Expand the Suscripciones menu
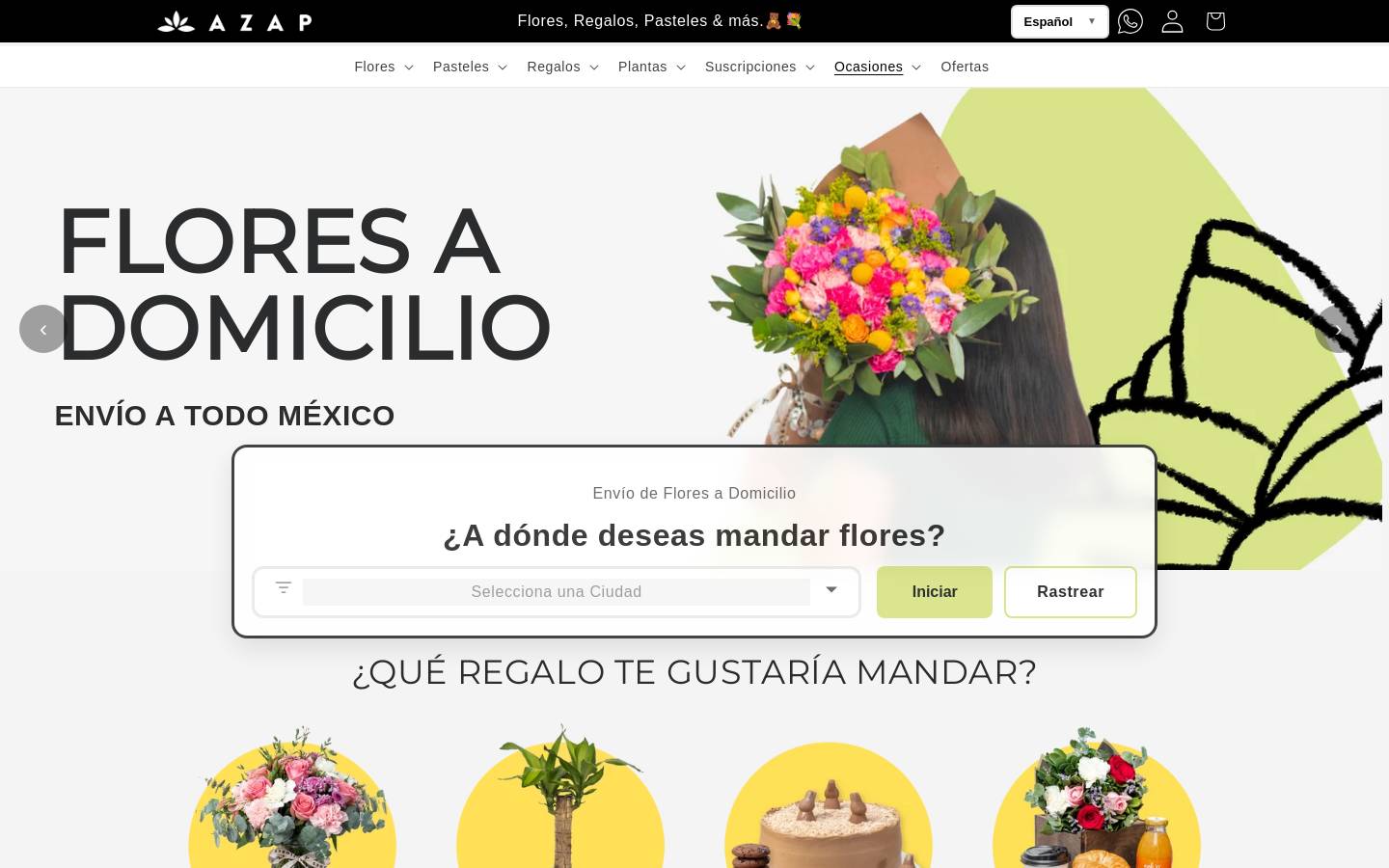Viewport: 1389px width, 868px height. pos(760,67)
